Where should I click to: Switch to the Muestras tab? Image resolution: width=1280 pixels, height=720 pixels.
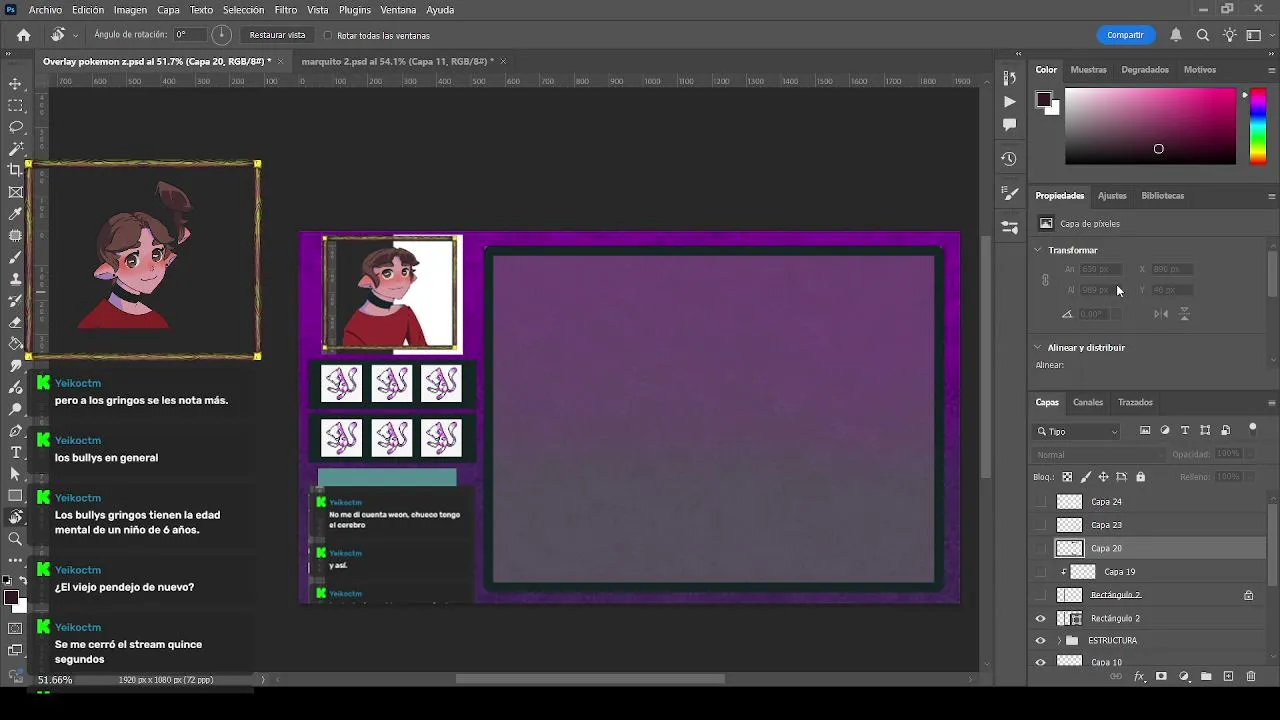pos(1088,70)
